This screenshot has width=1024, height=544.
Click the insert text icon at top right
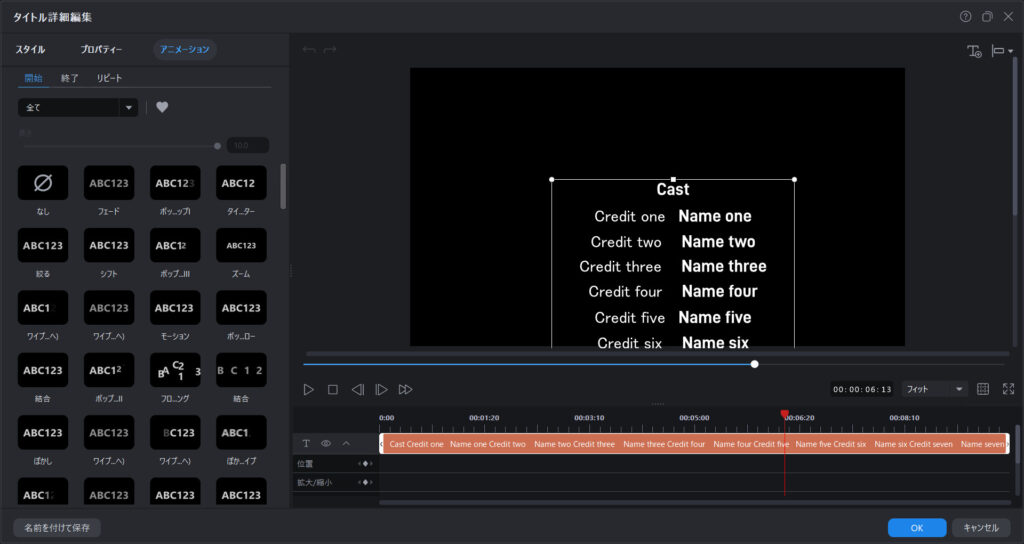974,51
